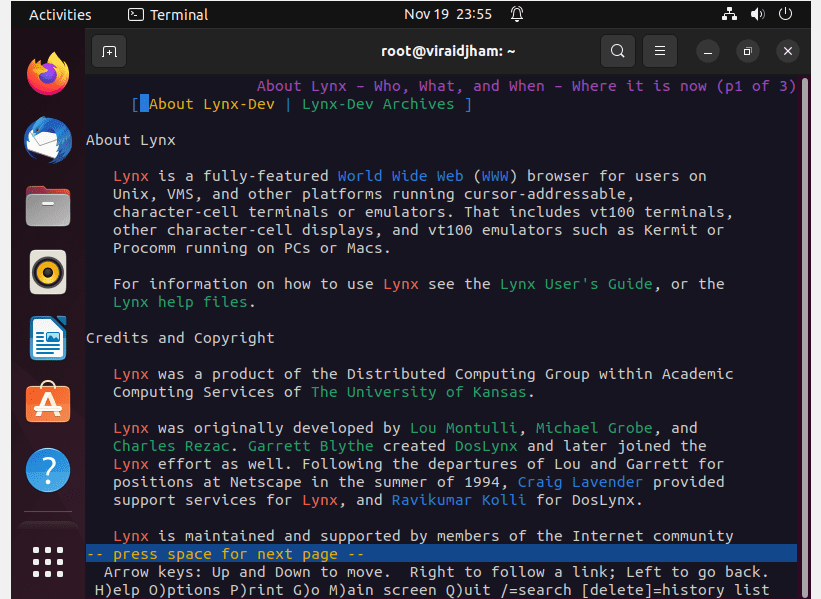Screen dimensions: 821x599
Task: Open the Files manager in the dock
Action: pyautogui.click(x=48, y=206)
